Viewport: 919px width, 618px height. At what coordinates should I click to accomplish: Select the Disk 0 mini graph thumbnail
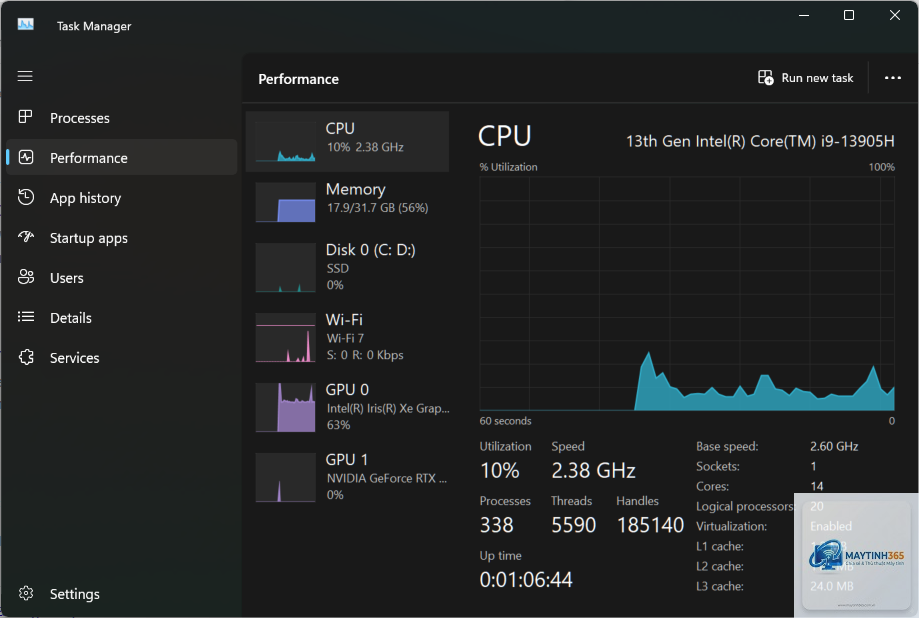pos(285,267)
